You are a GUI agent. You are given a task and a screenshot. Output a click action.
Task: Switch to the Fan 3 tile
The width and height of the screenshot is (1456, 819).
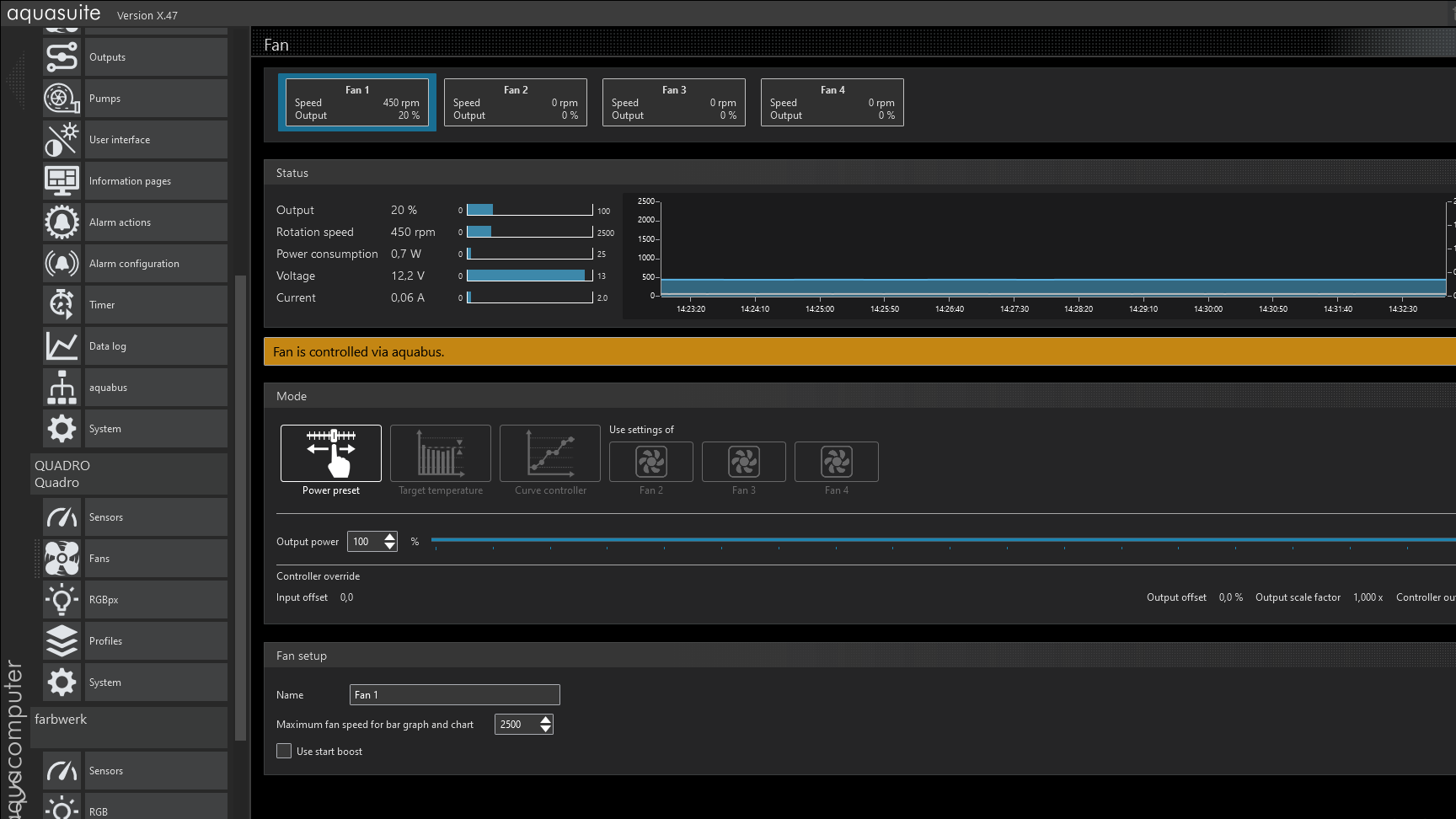tap(674, 103)
